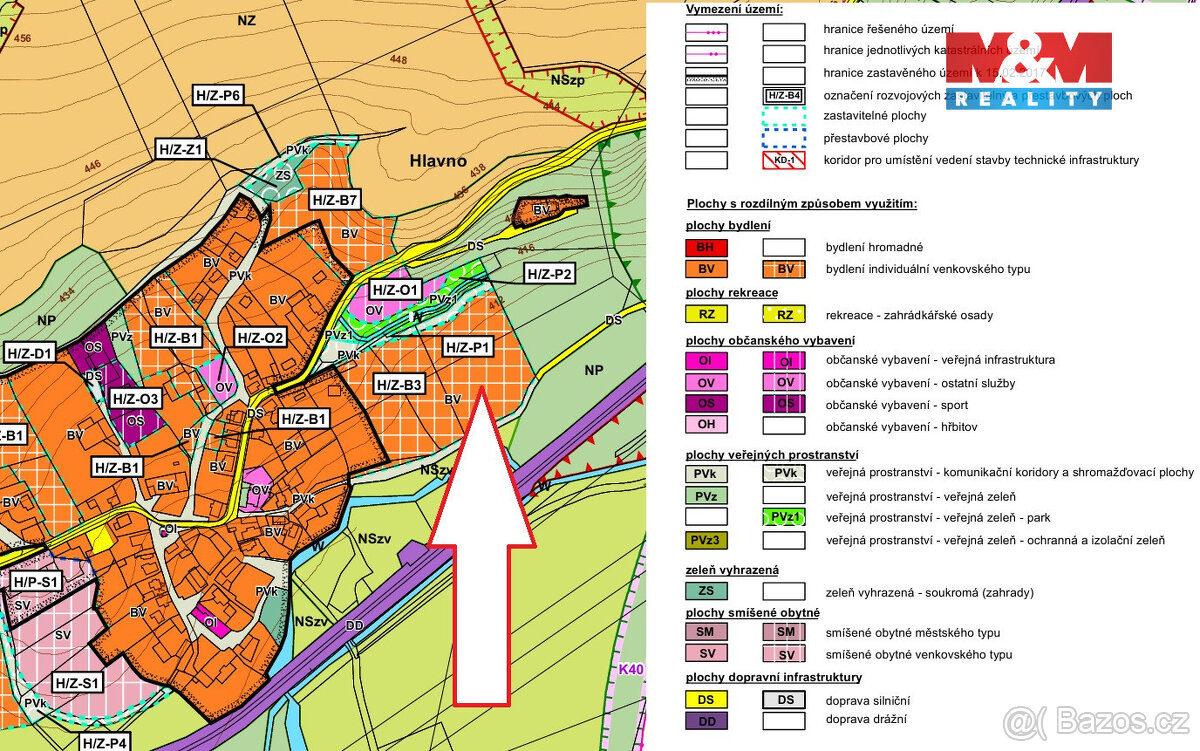Select the red BH legend symbol for bydlení hromadné
Image resolution: width=1200 pixels, height=751 pixels.
(x=706, y=247)
